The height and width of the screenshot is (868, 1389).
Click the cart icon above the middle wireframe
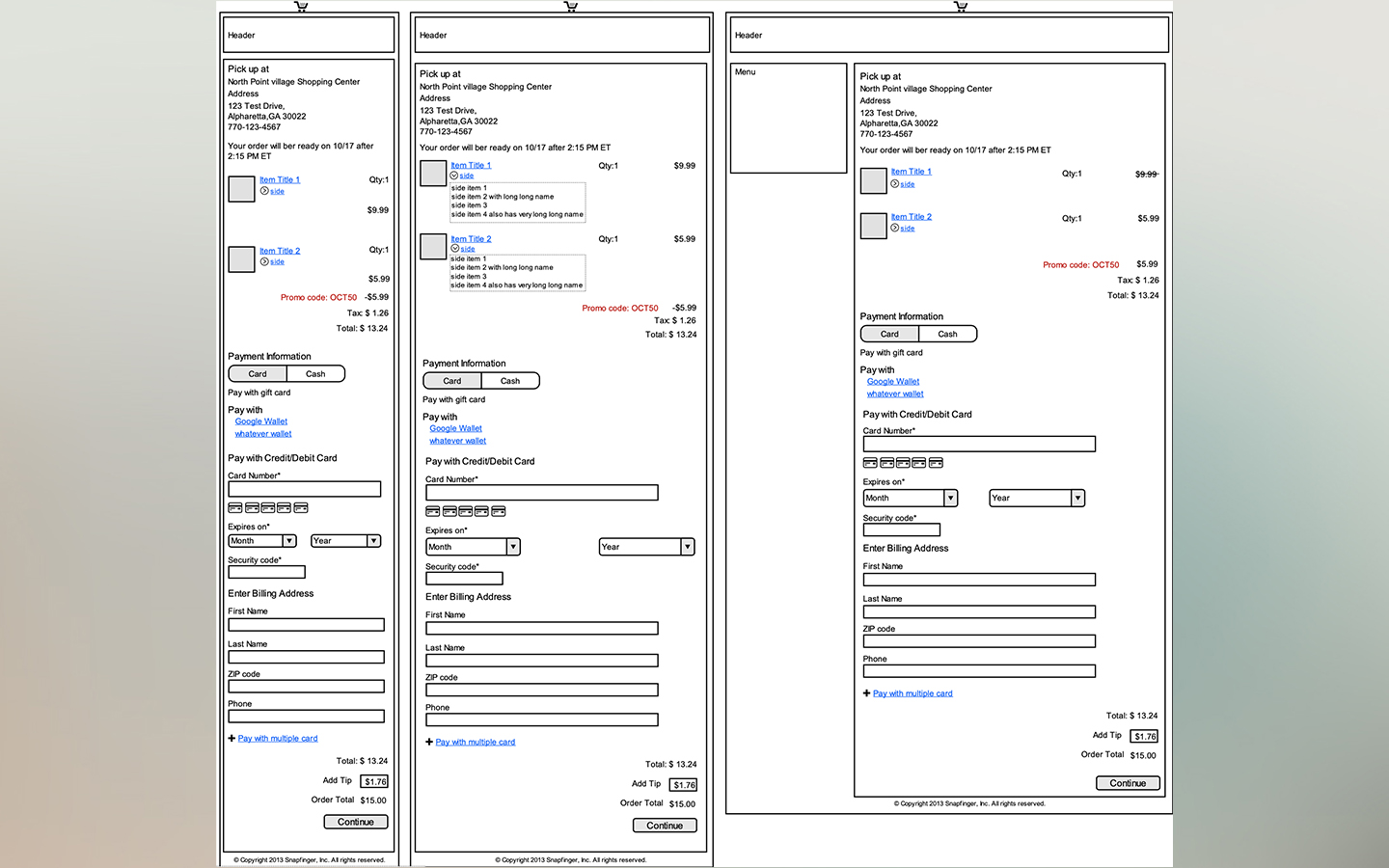tap(571, 6)
